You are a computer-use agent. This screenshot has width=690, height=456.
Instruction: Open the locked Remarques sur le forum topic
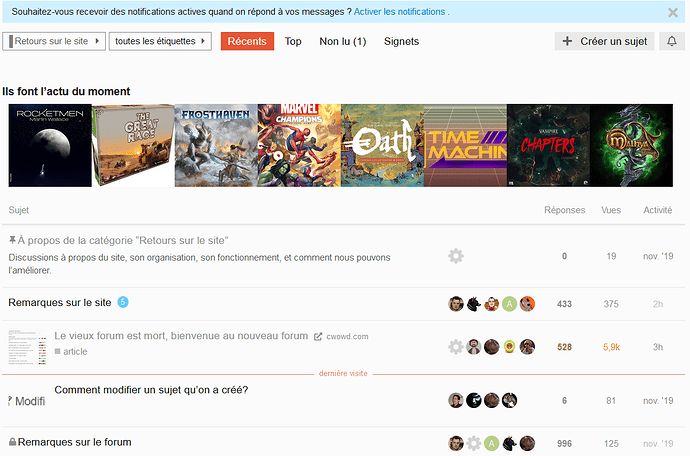tap(74, 442)
